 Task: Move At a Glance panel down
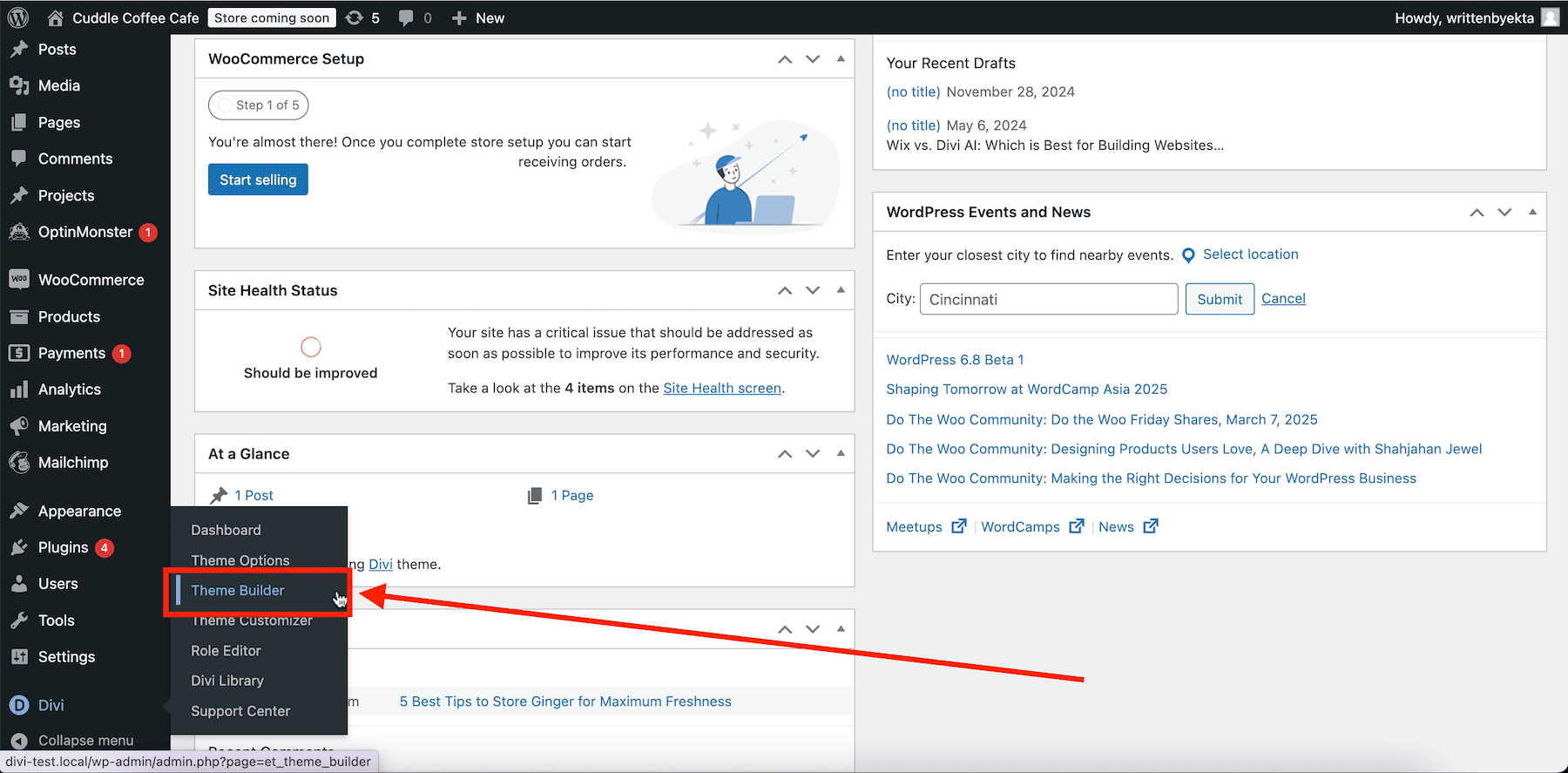click(813, 454)
